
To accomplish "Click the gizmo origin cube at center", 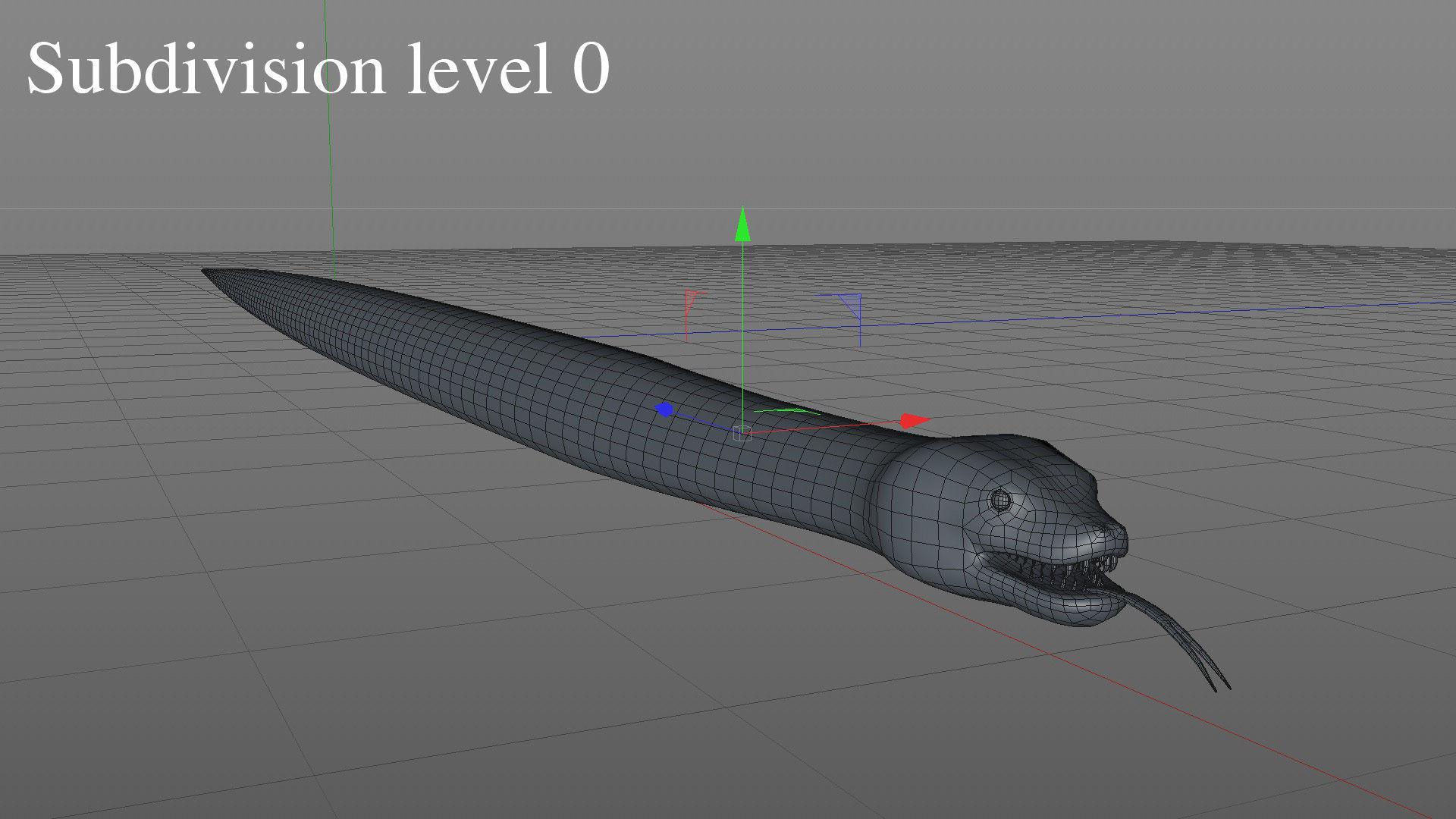I will [x=742, y=433].
